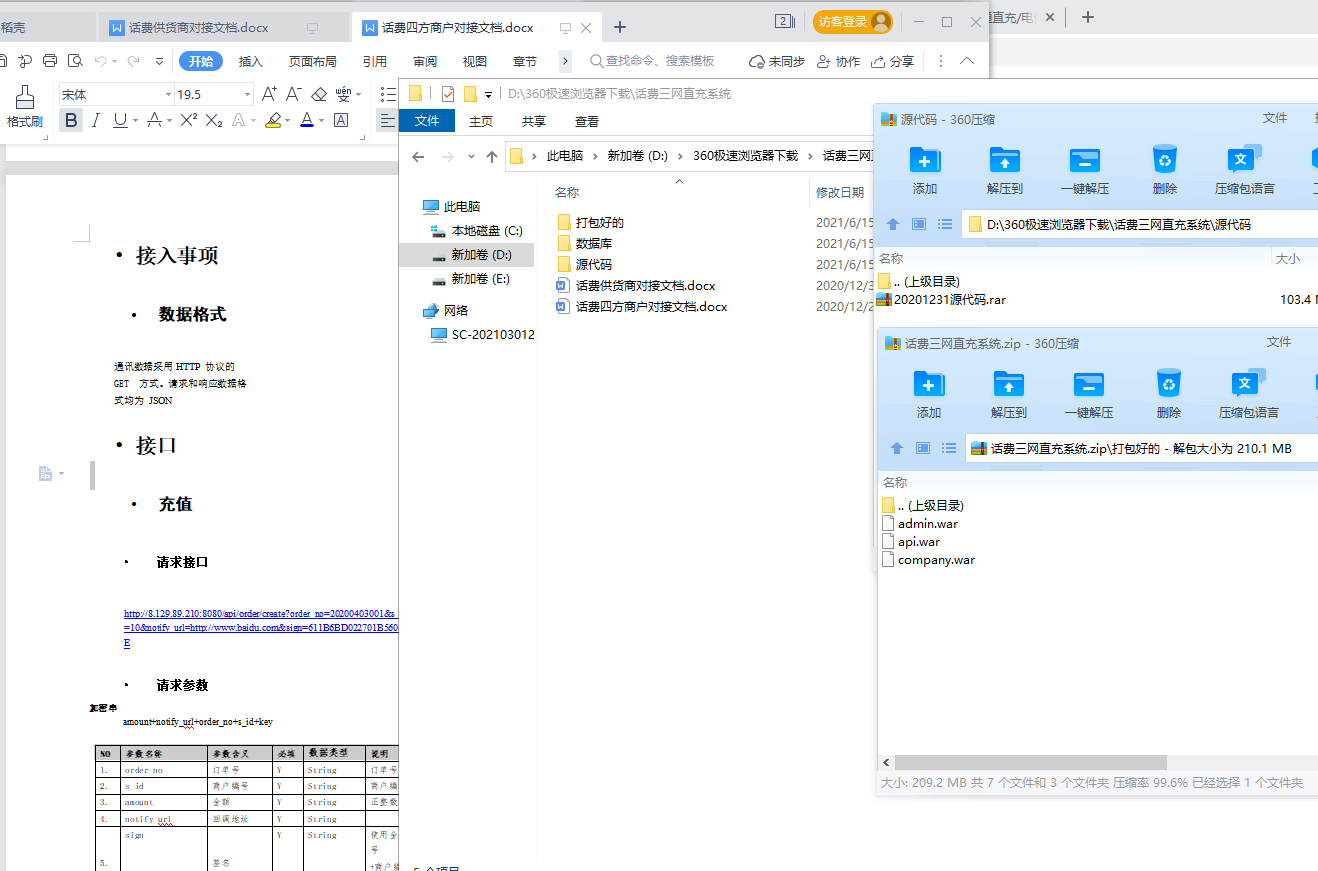The width and height of the screenshot is (1318, 871).
Task: Expand the underline style dropdown arrow
Action: [134, 121]
